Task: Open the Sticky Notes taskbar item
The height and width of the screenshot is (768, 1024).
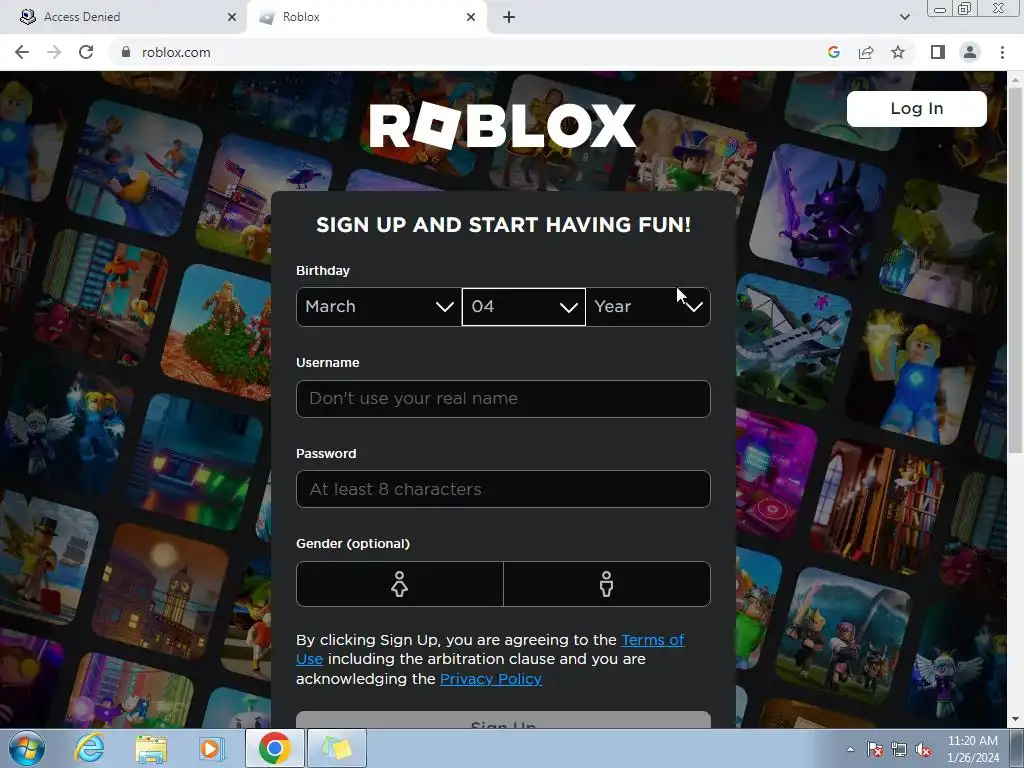Action: [336, 748]
